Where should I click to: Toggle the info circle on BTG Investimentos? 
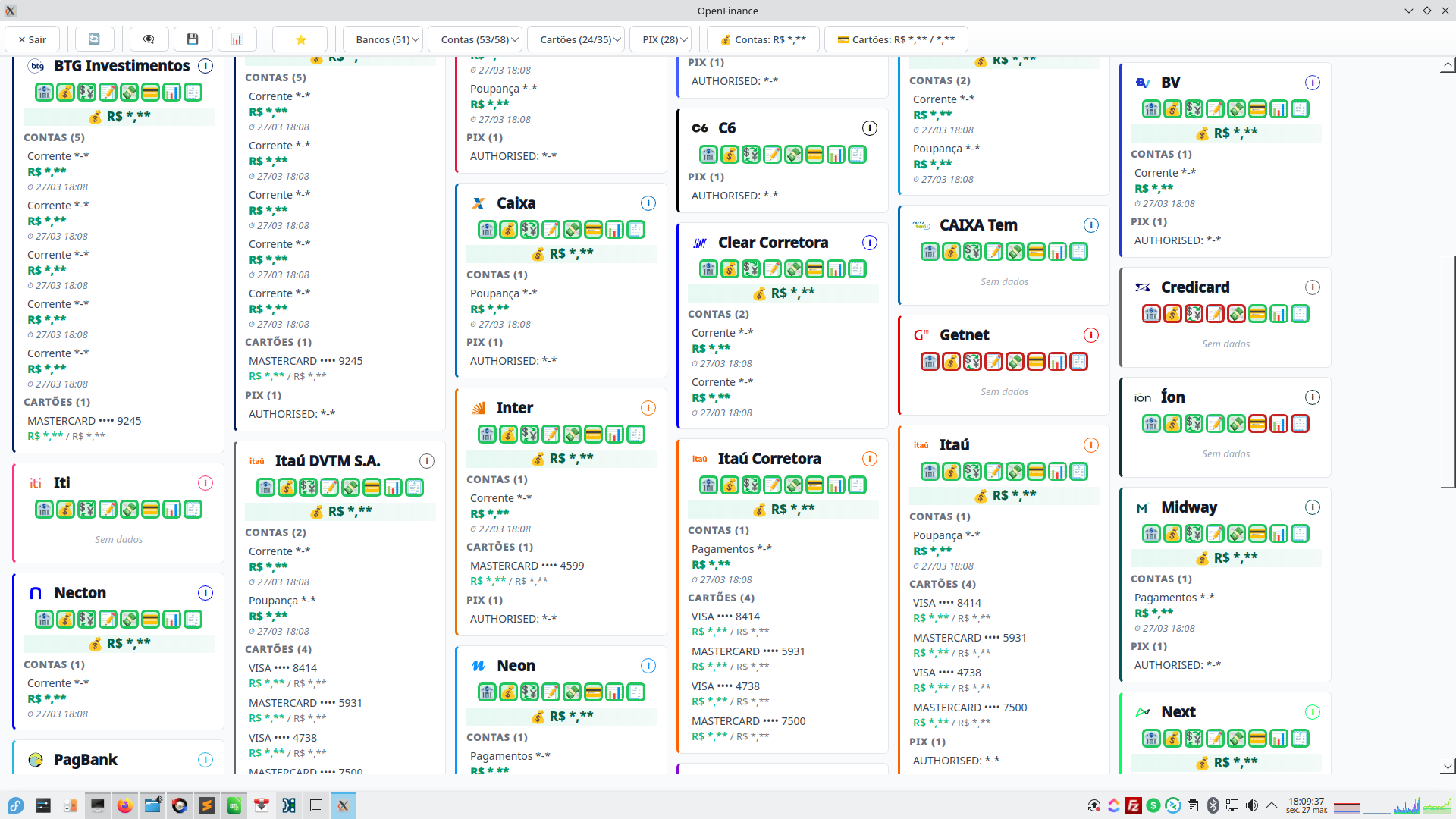tap(205, 66)
